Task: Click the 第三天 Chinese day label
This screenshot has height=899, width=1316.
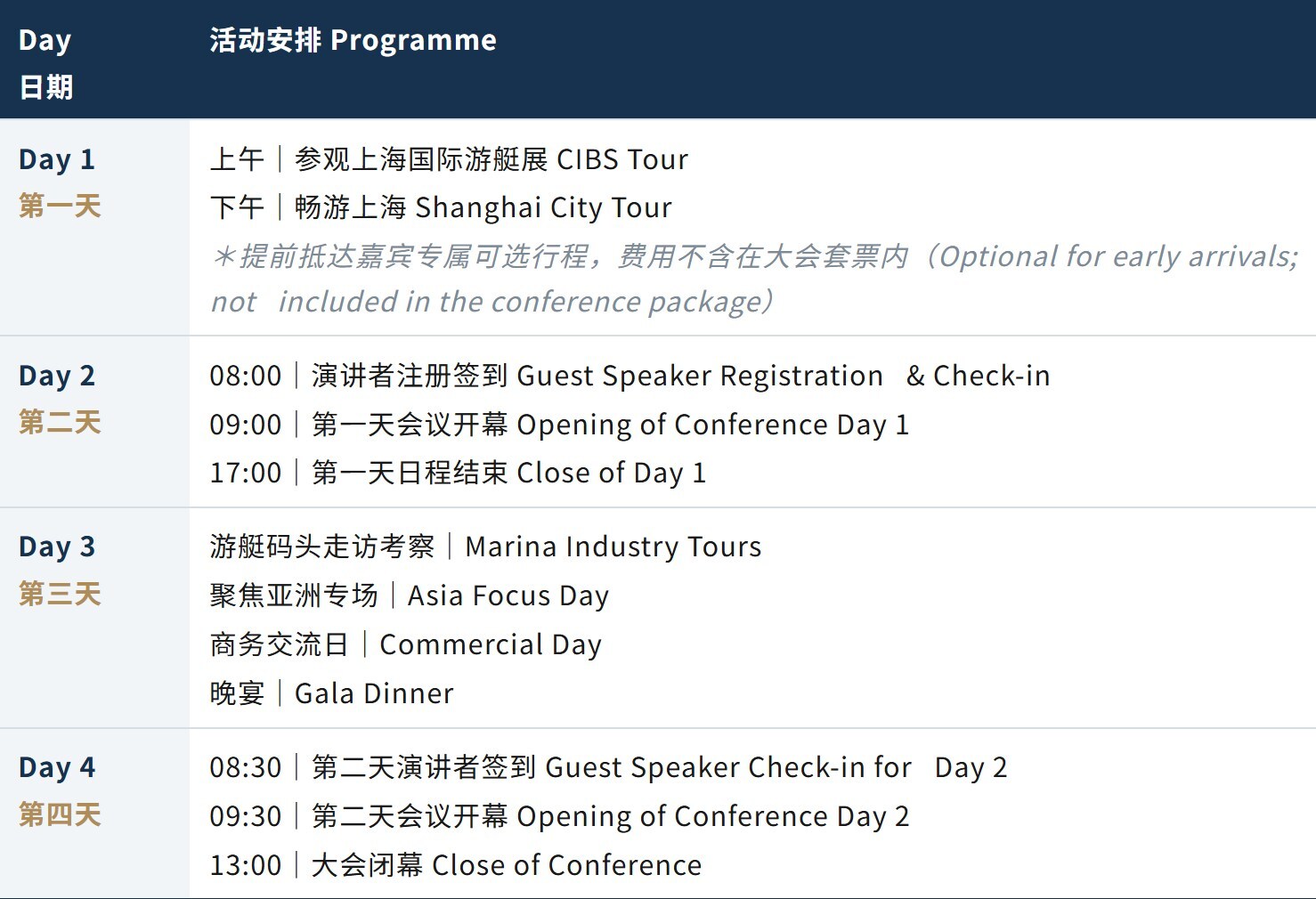Action: coord(60,594)
